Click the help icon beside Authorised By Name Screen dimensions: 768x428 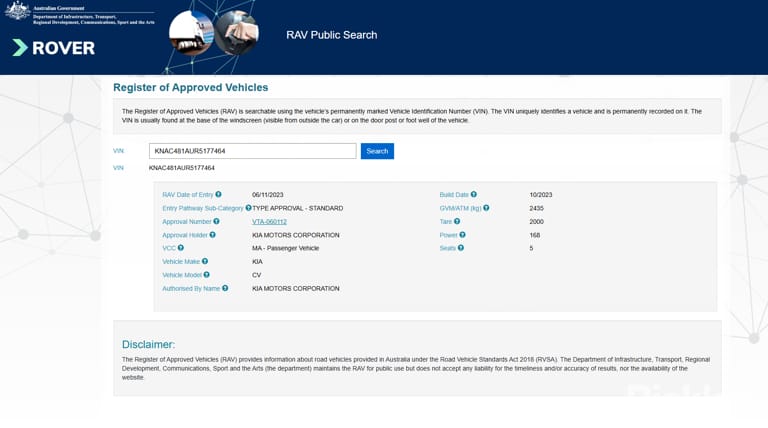(x=225, y=288)
